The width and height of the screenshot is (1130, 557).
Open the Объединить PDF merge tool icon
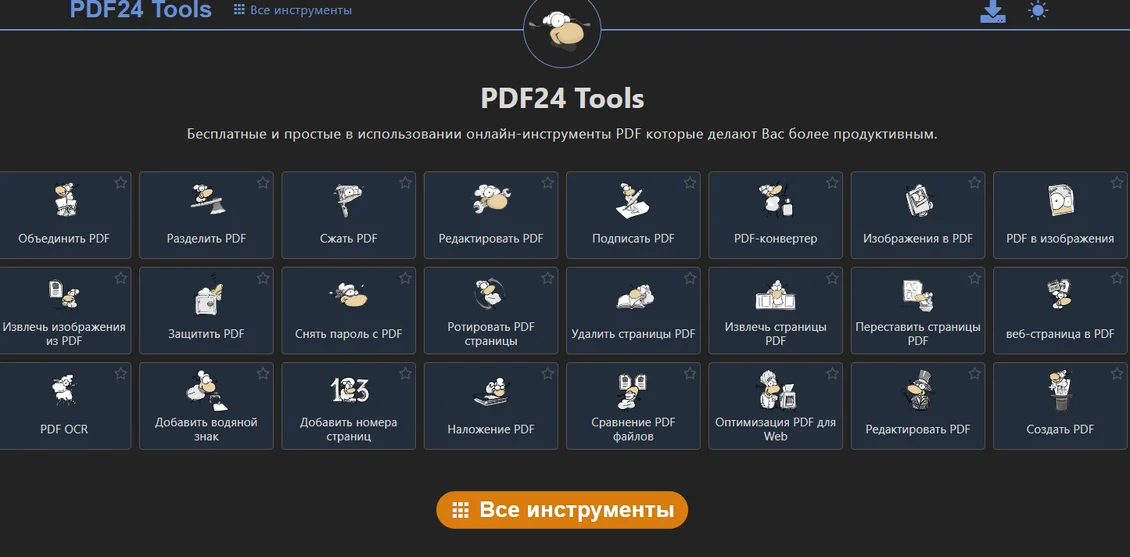pyautogui.click(x=65, y=200)
